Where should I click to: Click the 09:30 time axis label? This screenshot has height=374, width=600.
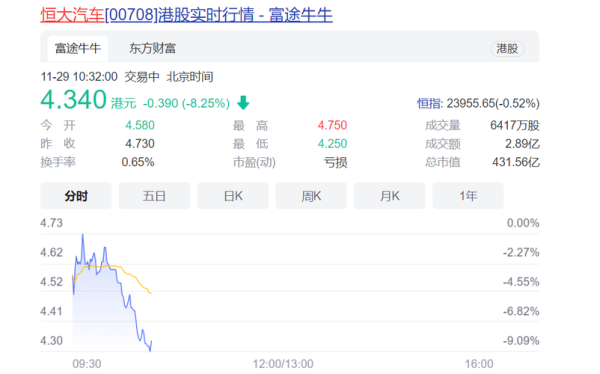pos(87,363)
